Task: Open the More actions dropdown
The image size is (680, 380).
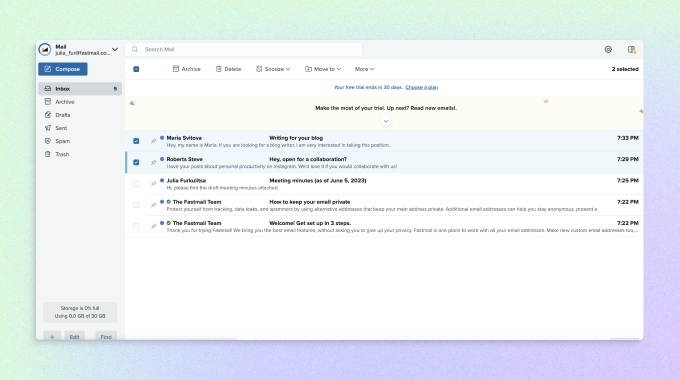Action: click(364, 69)
